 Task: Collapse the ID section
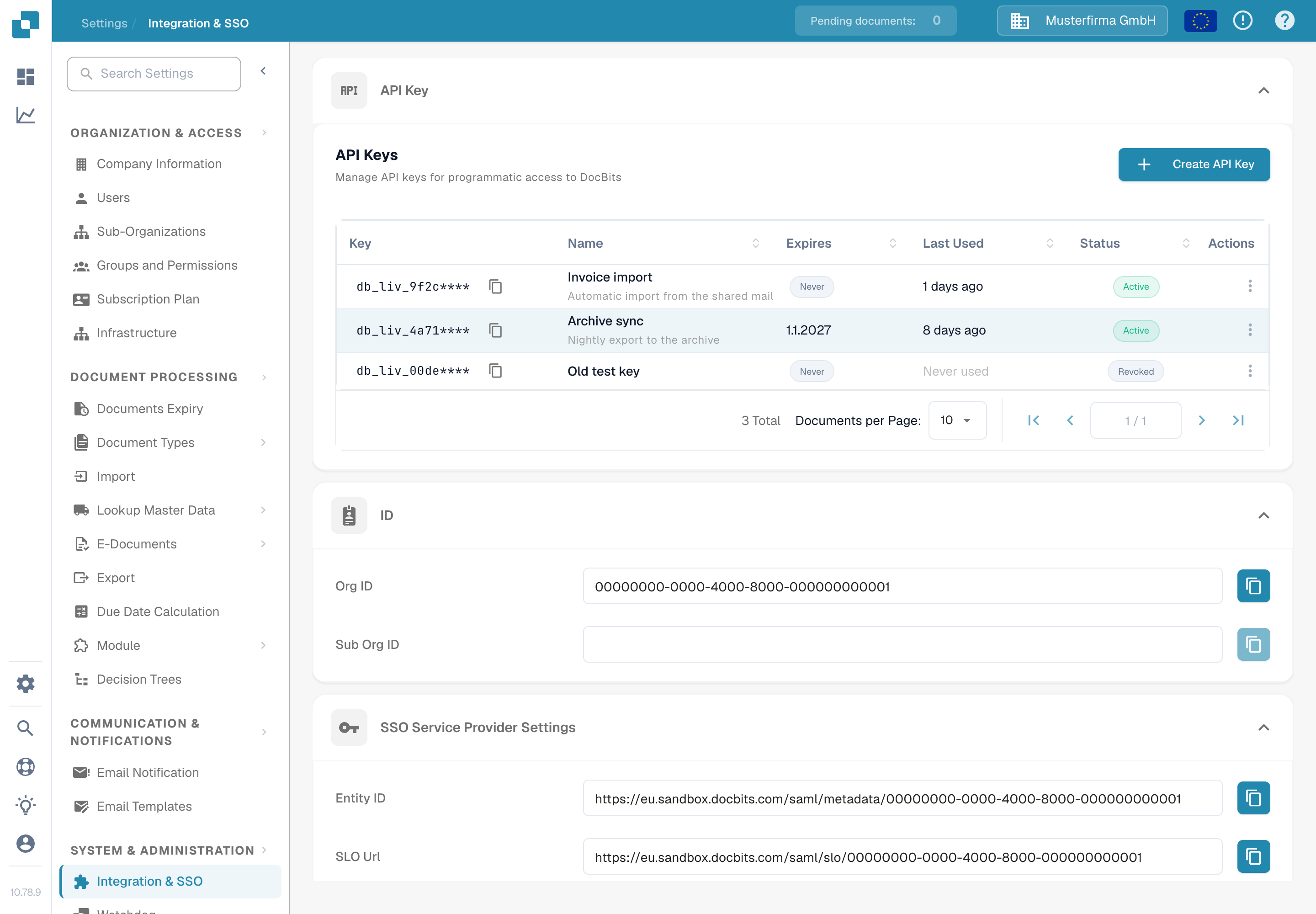tap(1263, 515)
